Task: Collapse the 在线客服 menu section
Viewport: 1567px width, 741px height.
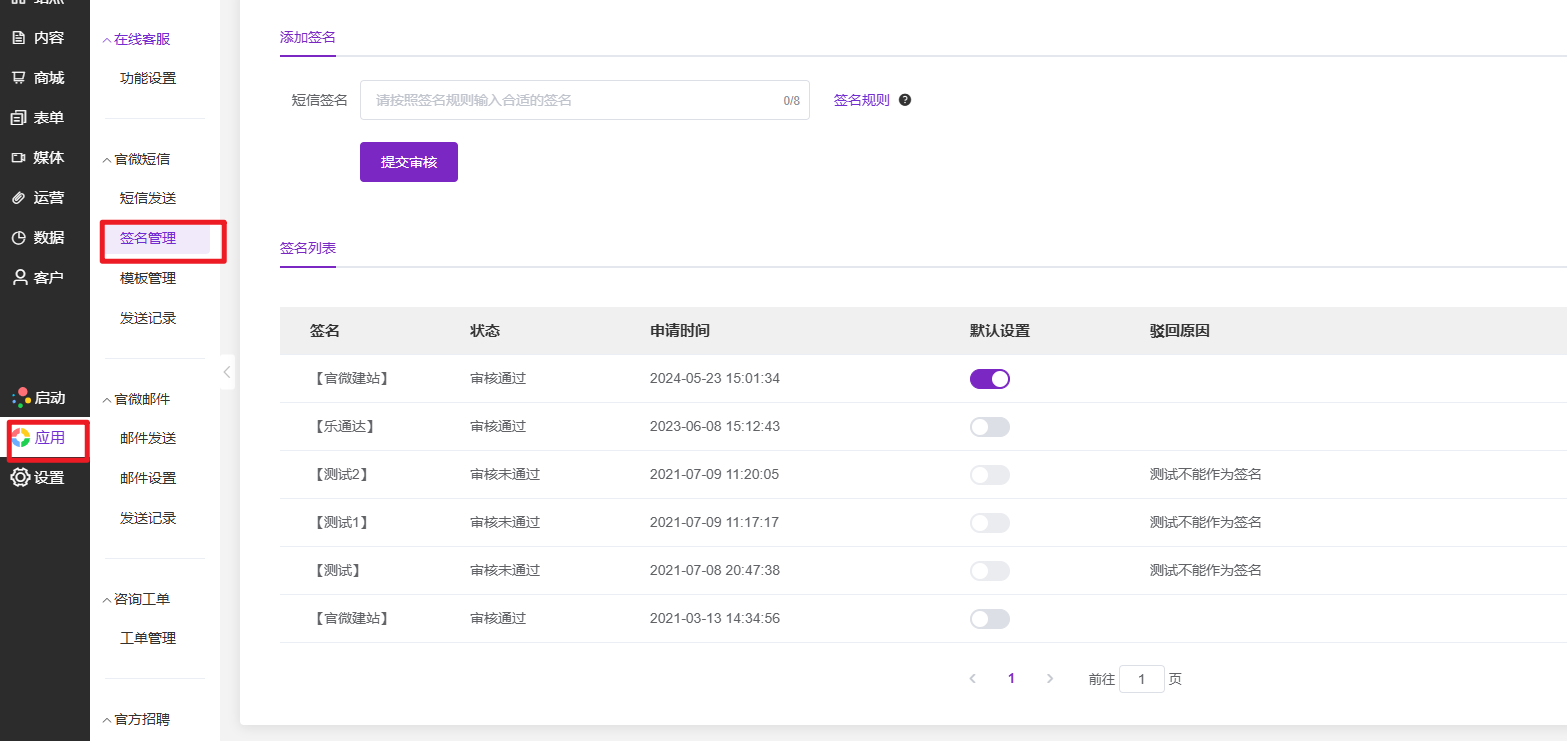Action: [108, 40]
